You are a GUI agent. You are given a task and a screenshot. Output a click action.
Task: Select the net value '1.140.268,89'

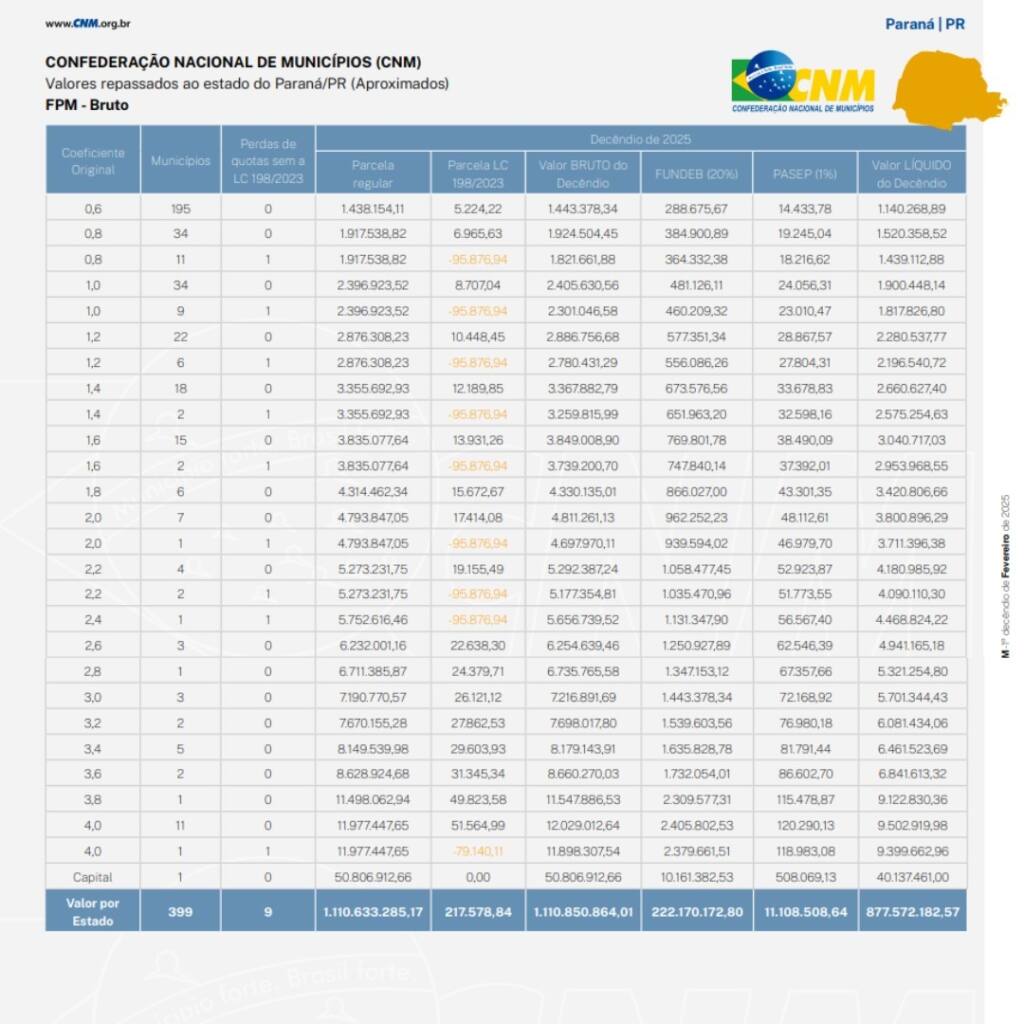pyautogui.click(x=912, y=209)
